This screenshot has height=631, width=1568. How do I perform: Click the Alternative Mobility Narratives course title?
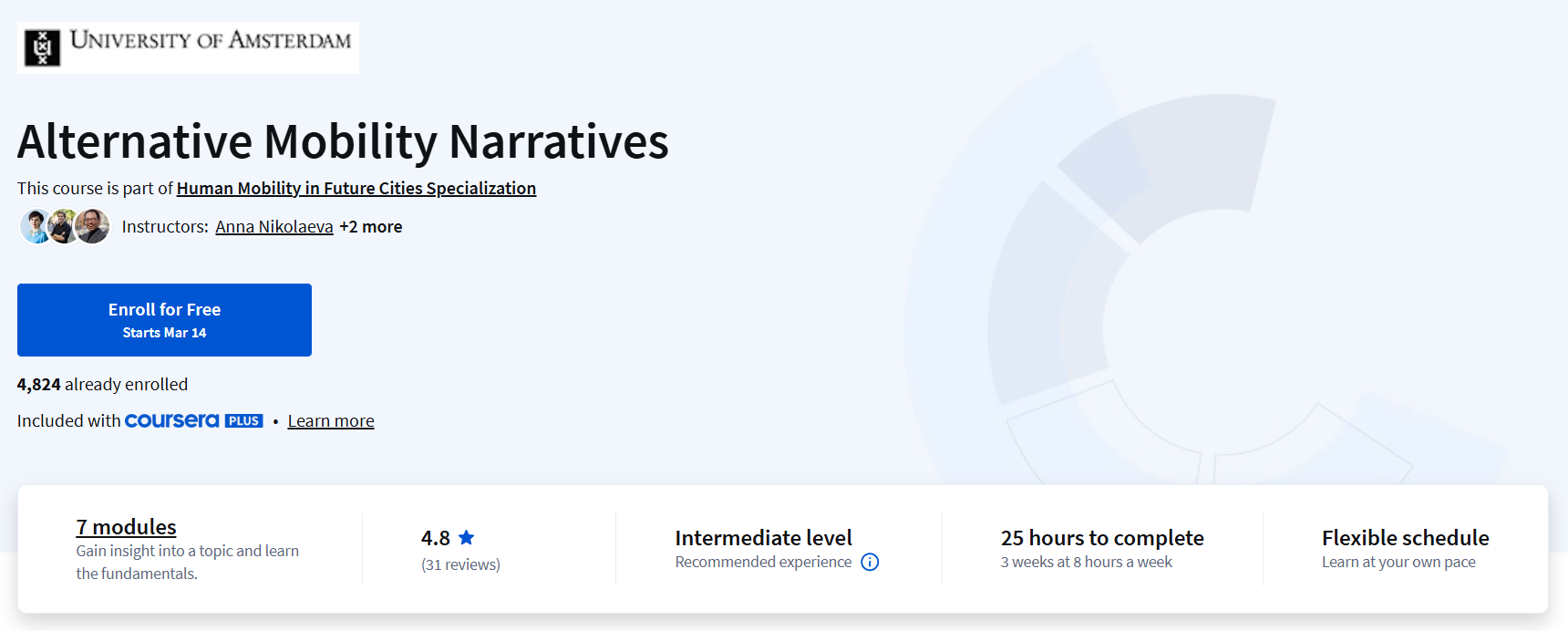[343, 141]
